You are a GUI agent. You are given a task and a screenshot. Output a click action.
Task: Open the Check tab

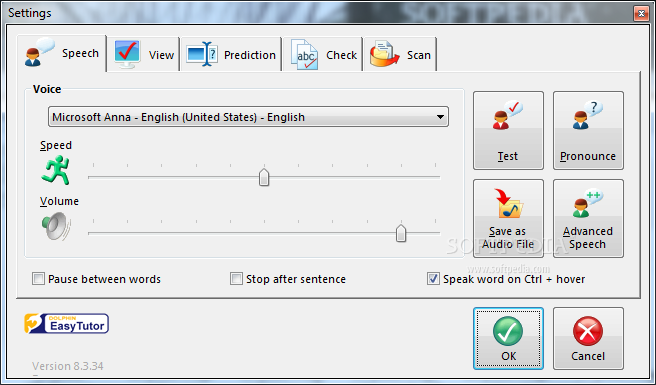tap(323, 55)
